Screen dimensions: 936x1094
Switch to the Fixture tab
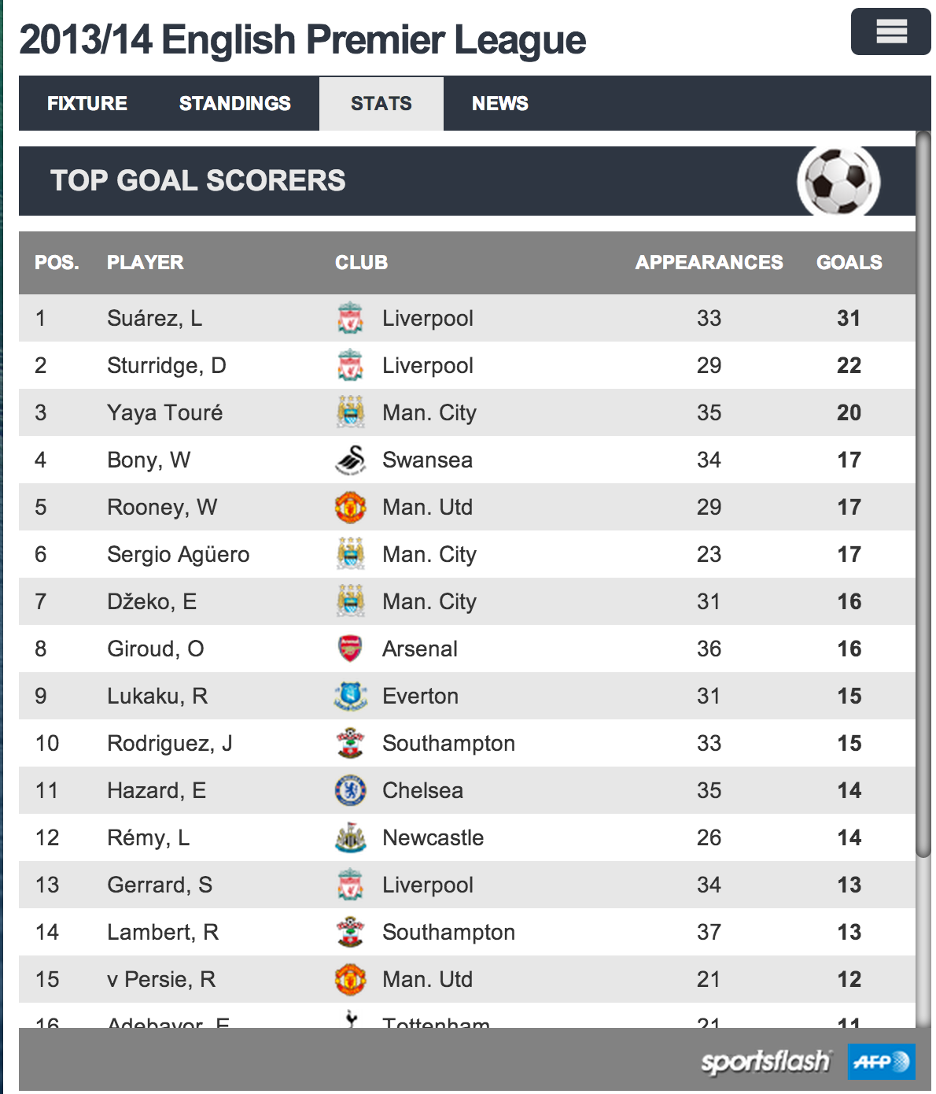pos(87,103)
